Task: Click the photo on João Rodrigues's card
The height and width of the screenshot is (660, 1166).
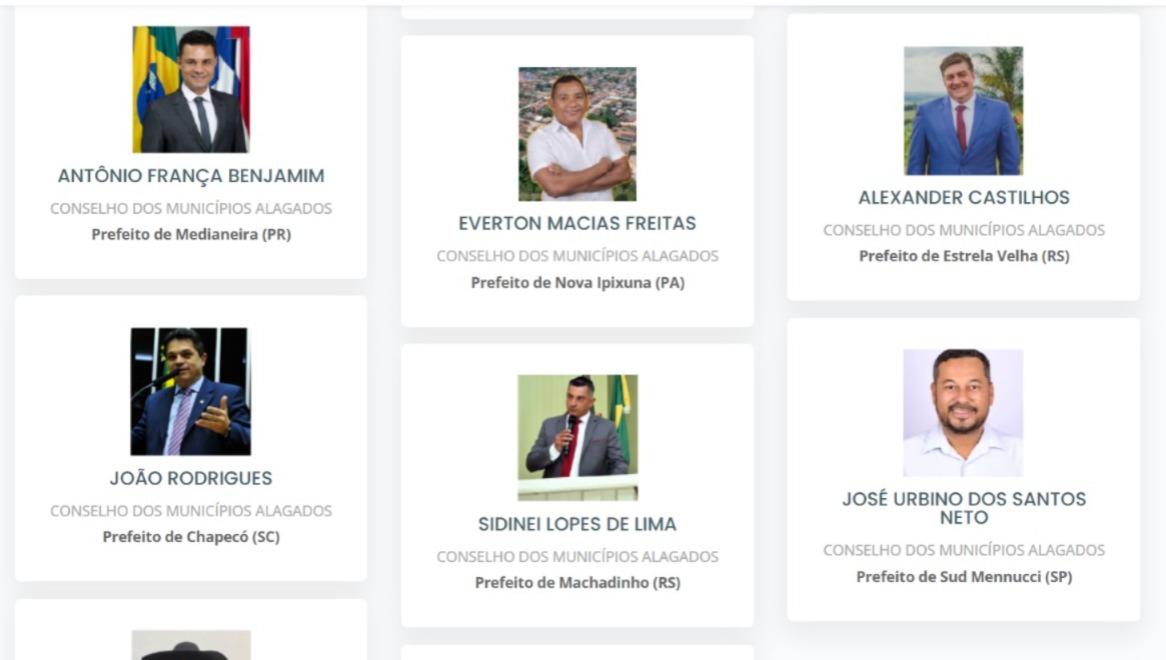Action: coord(190,391)
